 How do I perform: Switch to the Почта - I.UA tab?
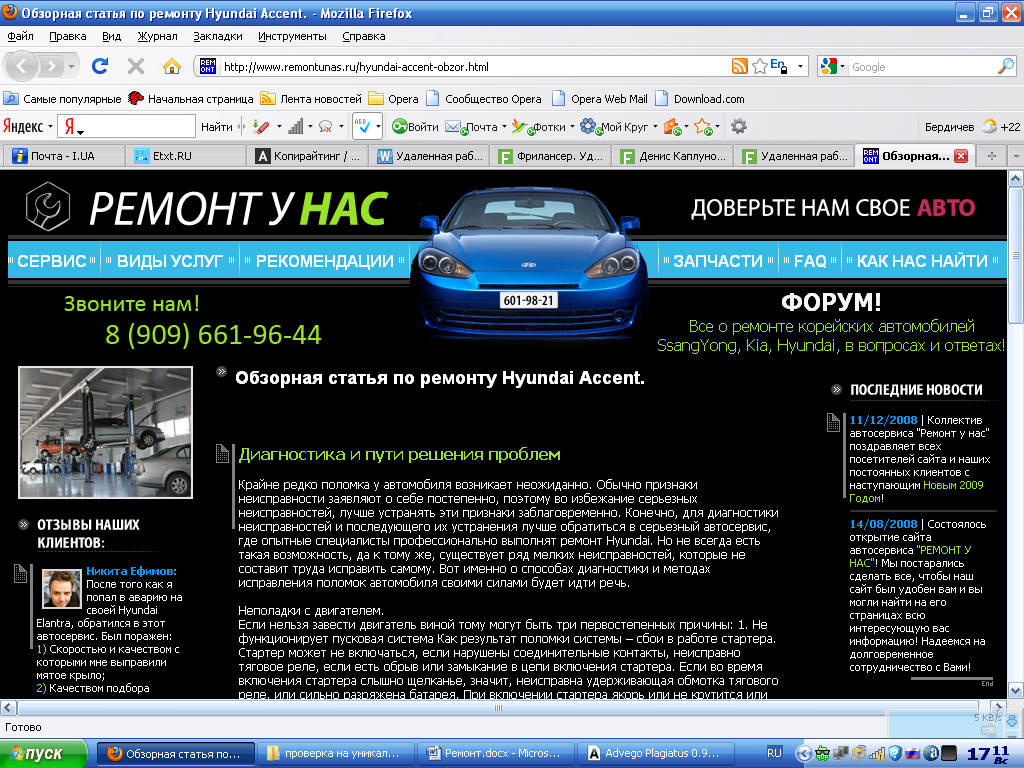[x=65, y=155]
